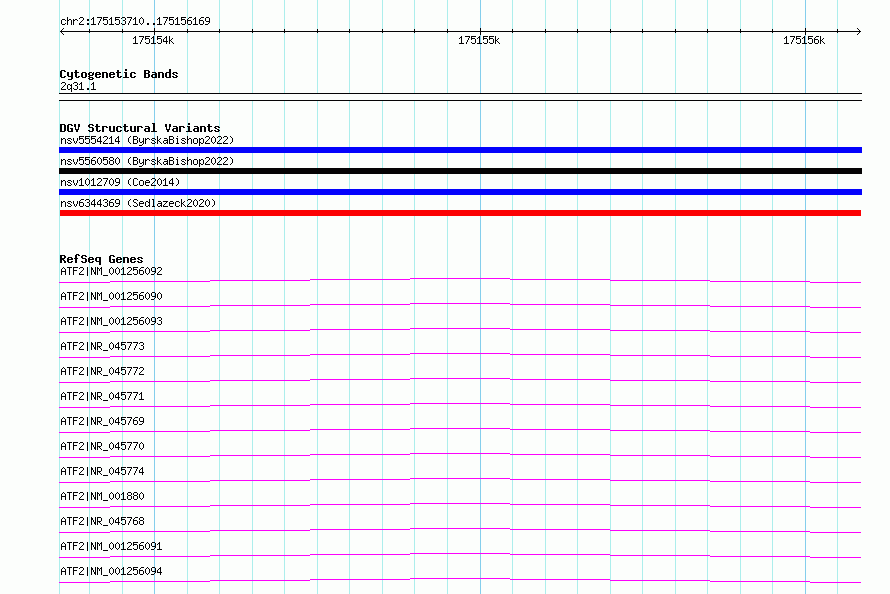Select the magenta intron line of NM_001880
This screenshot has width=890, height=594.
(460, 504)
